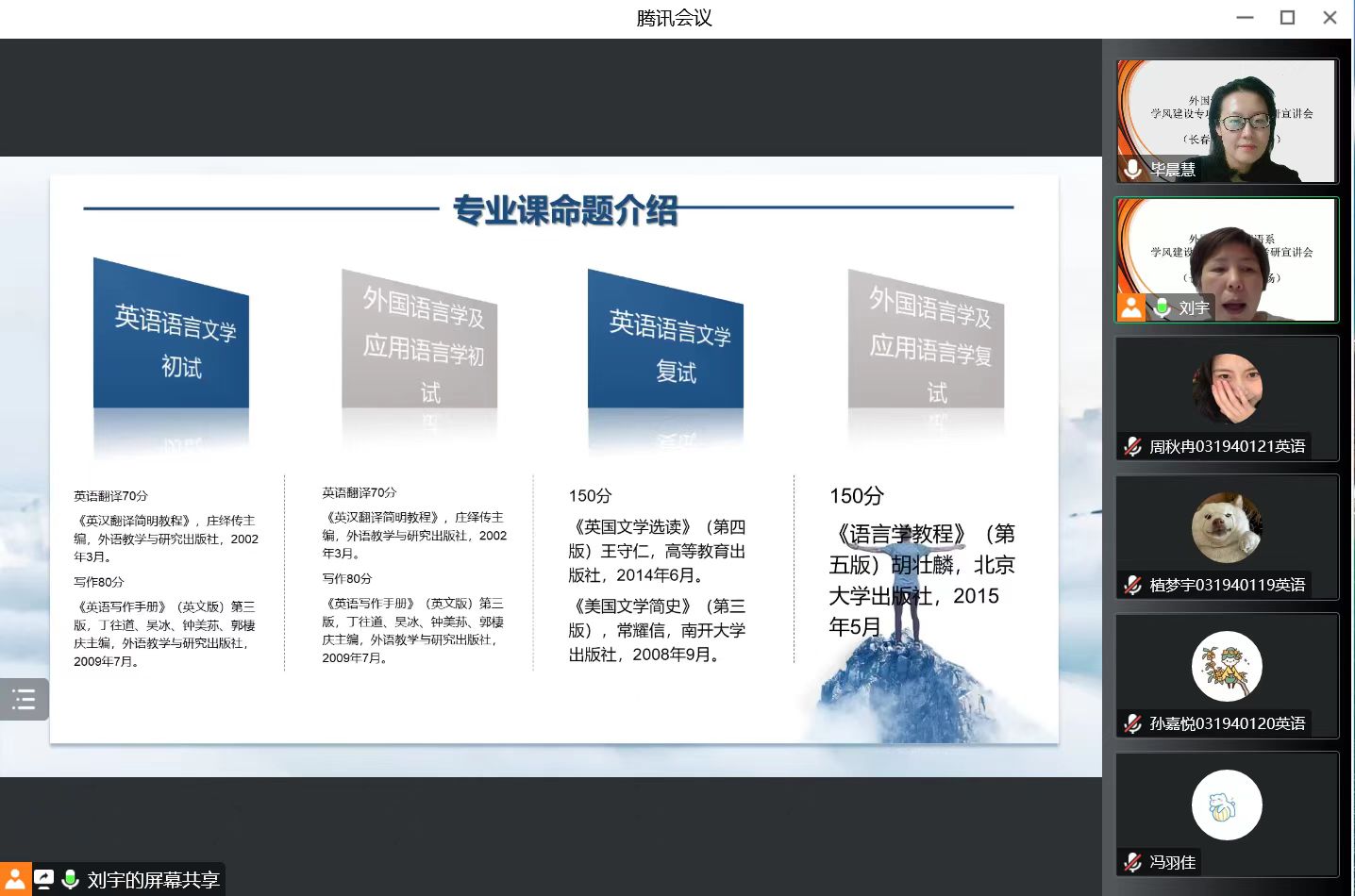Click muted mic icon for 周秋冉031940121英语
This screenshot has width=1355, height=896.
pos(1132,446)
